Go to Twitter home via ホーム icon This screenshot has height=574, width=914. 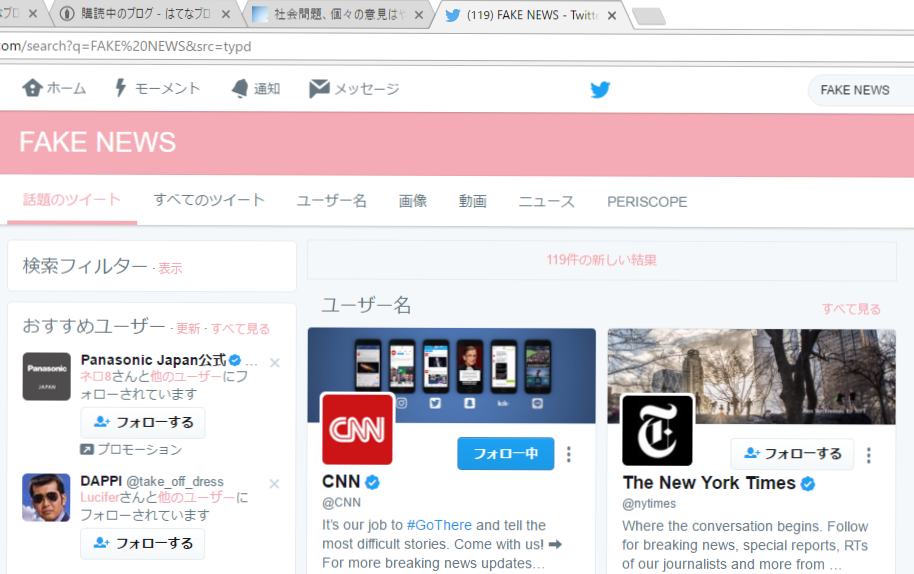pos(32,88)
